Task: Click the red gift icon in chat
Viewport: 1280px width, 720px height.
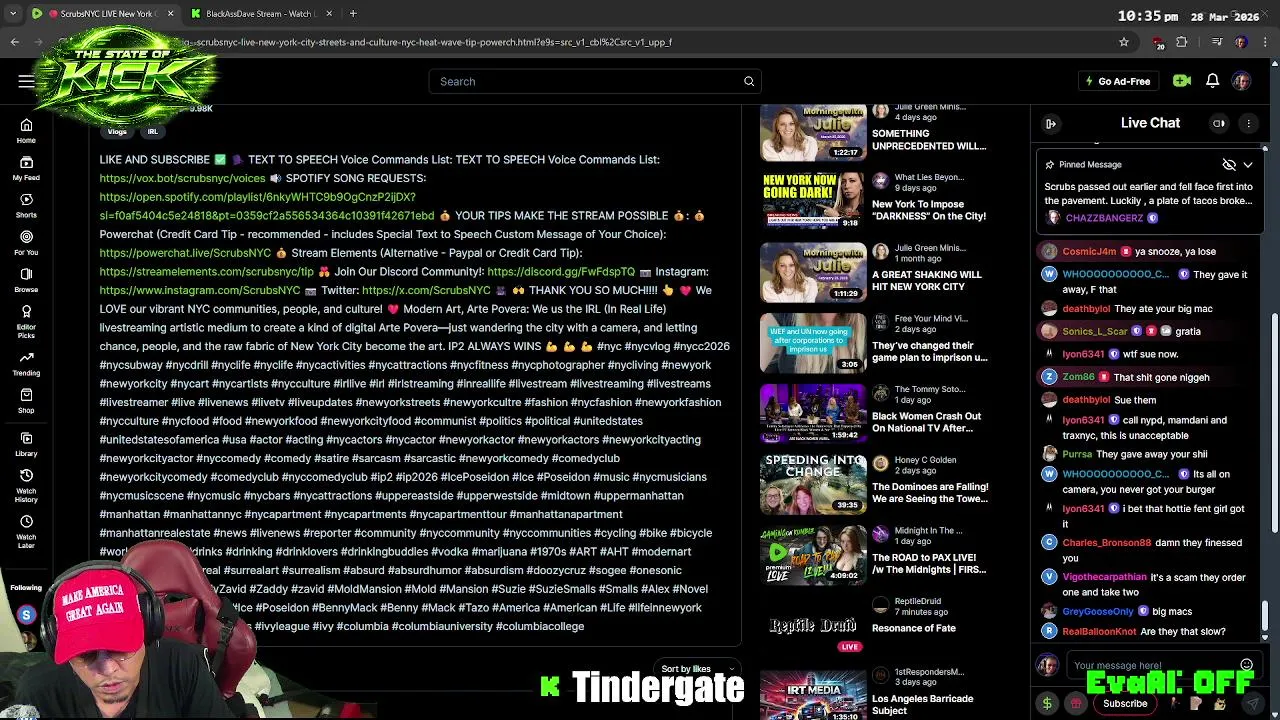Action: (1076, 704)
